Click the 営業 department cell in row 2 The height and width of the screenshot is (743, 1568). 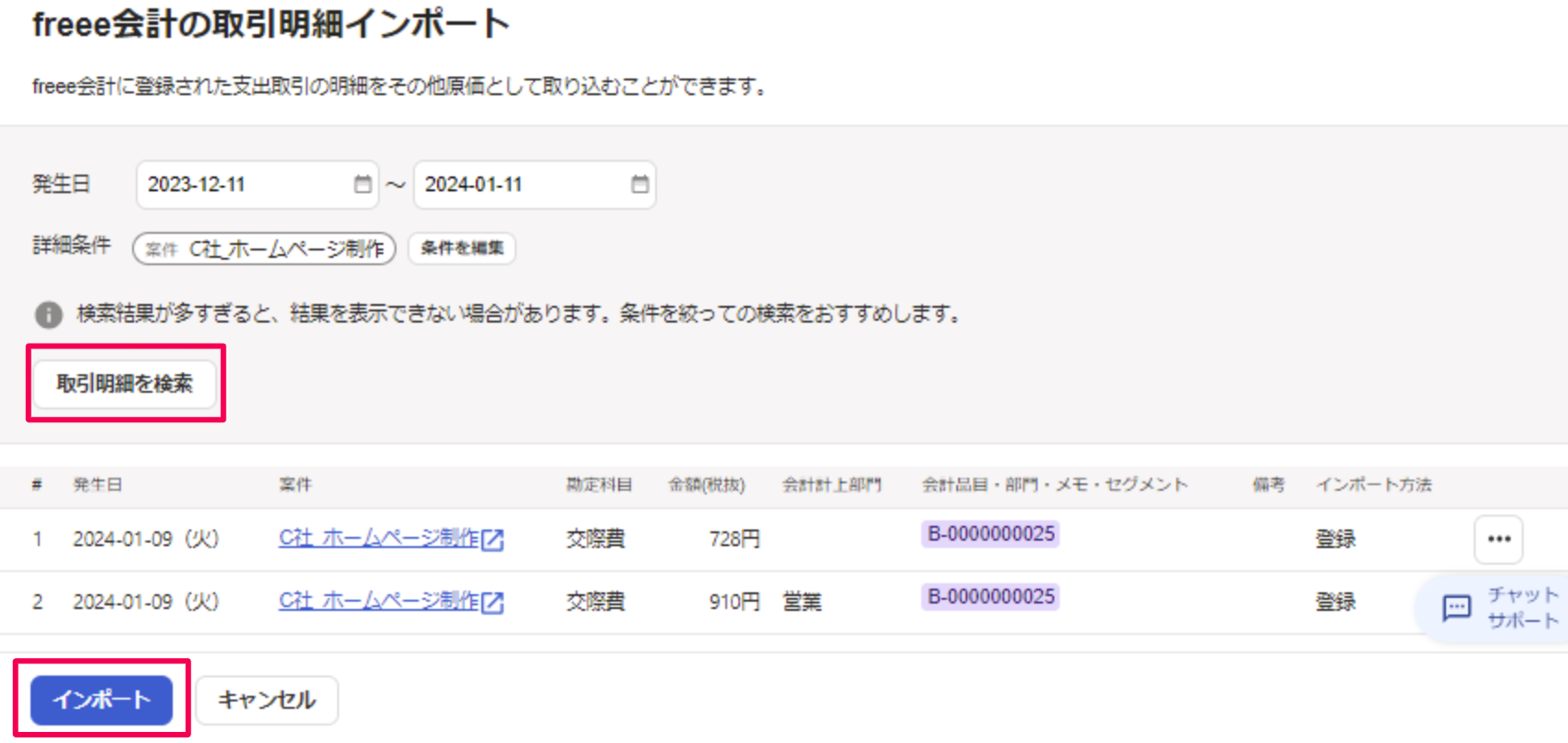click(x=802, y=602)
